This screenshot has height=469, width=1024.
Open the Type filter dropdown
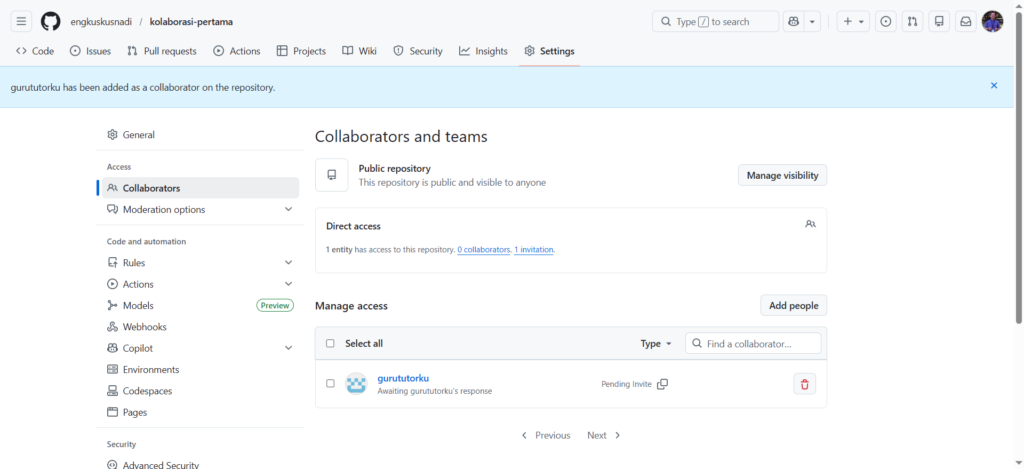click(656, 343)
